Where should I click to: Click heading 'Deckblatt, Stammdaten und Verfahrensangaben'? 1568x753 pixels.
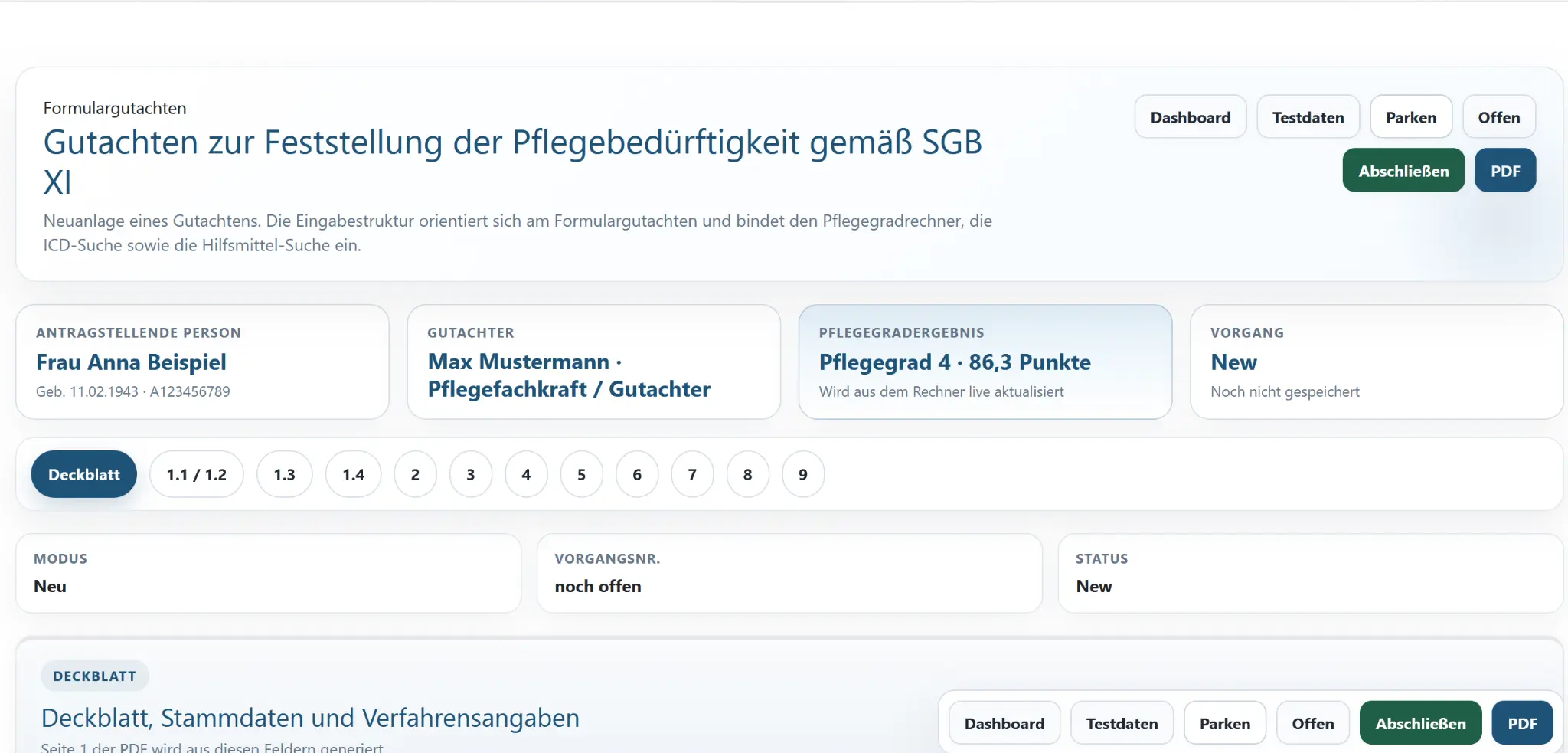(310, 718)
